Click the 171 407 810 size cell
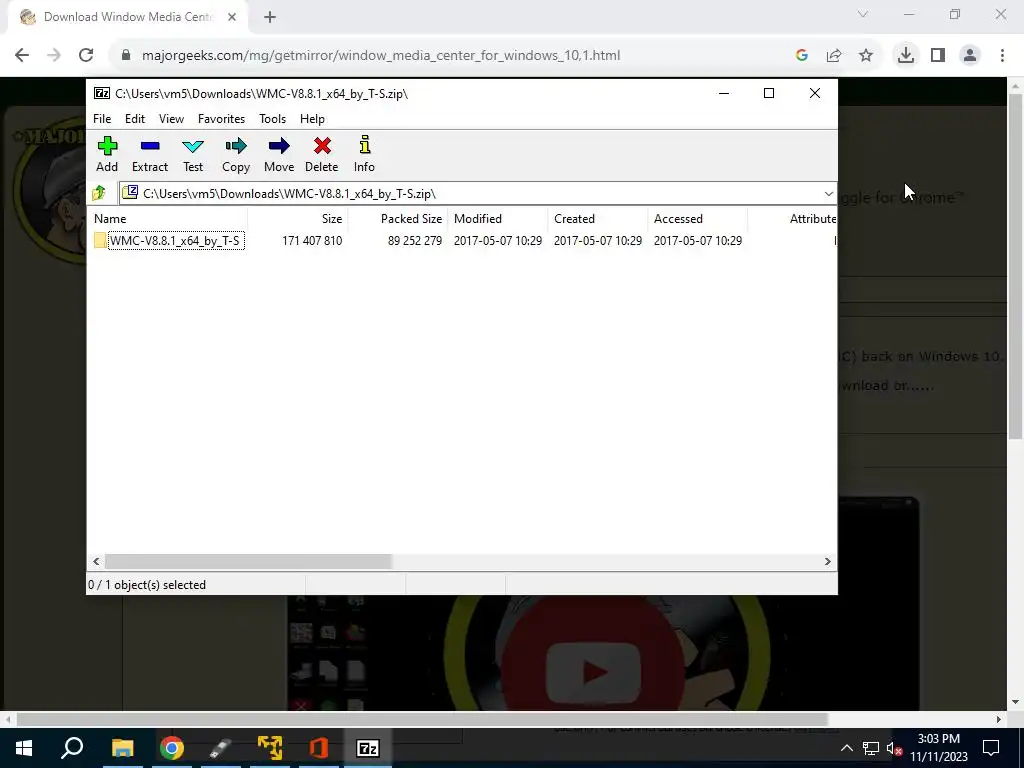Viewport: 1024px width, 768px height. point(312,240)
